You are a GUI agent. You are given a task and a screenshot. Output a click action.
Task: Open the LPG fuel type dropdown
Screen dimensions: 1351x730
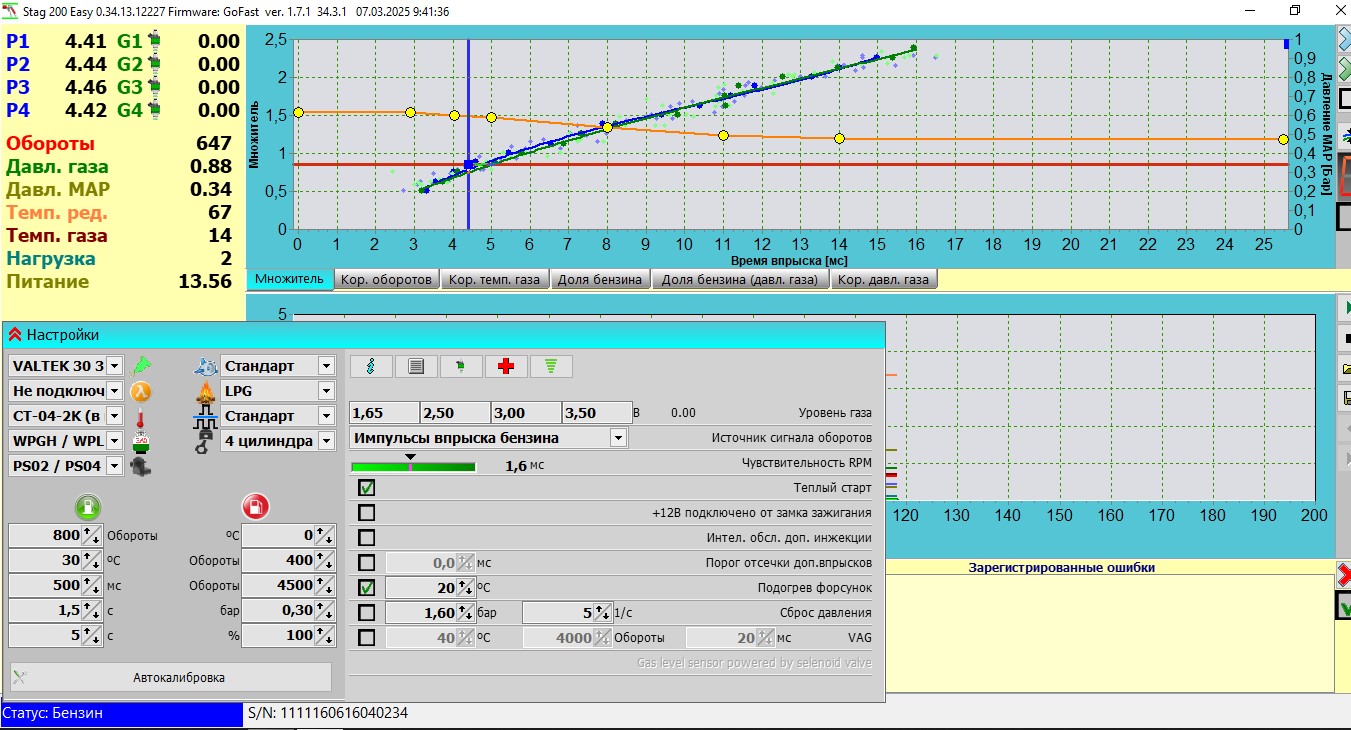pos(326,391)
